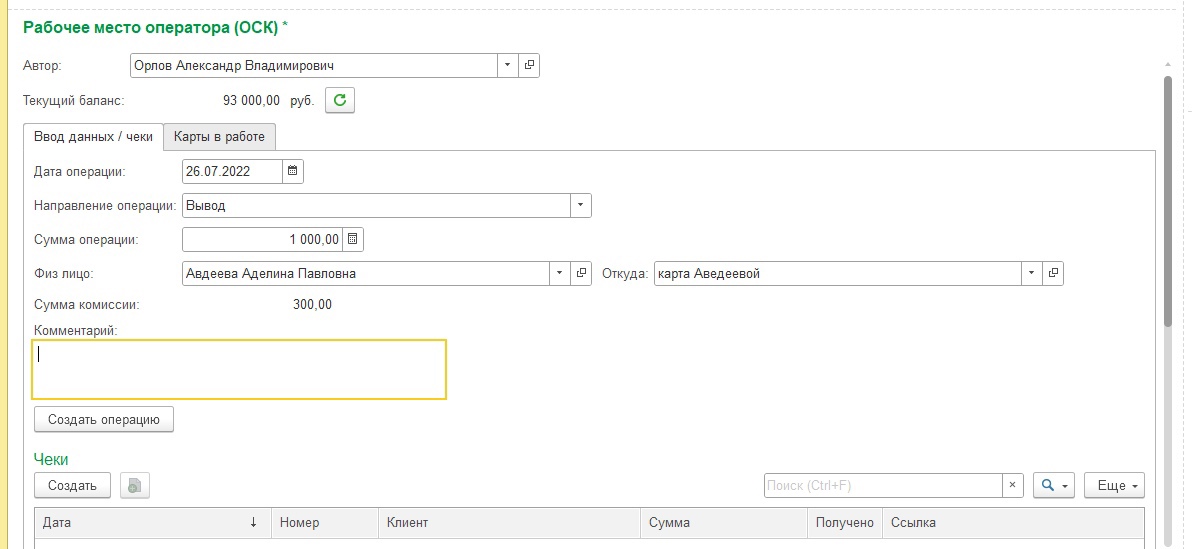Click the Автор field with Орлов Александр Владимирович
The image size is (1192, 549).
tap(314, 65)
